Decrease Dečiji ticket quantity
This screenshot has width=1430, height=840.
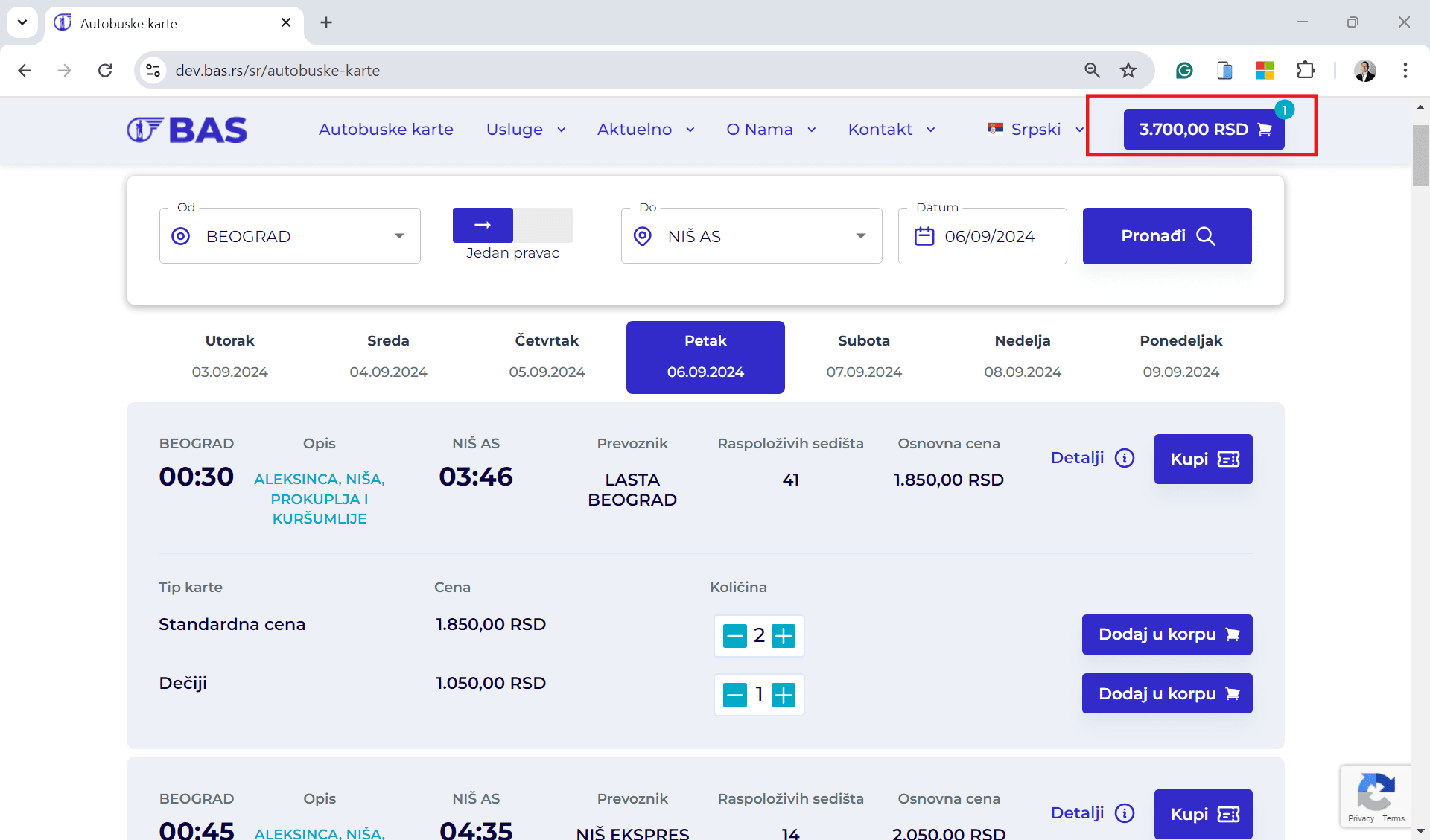[735, 696]
